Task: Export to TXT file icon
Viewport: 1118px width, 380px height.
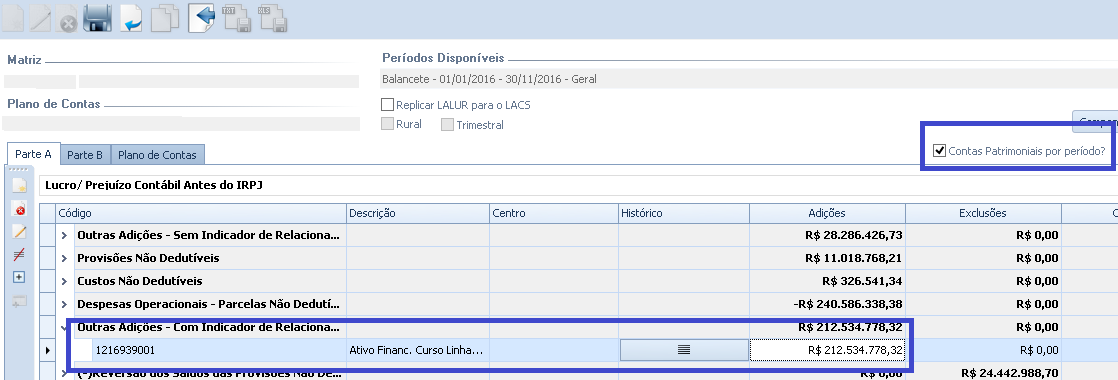Action: 237,18
